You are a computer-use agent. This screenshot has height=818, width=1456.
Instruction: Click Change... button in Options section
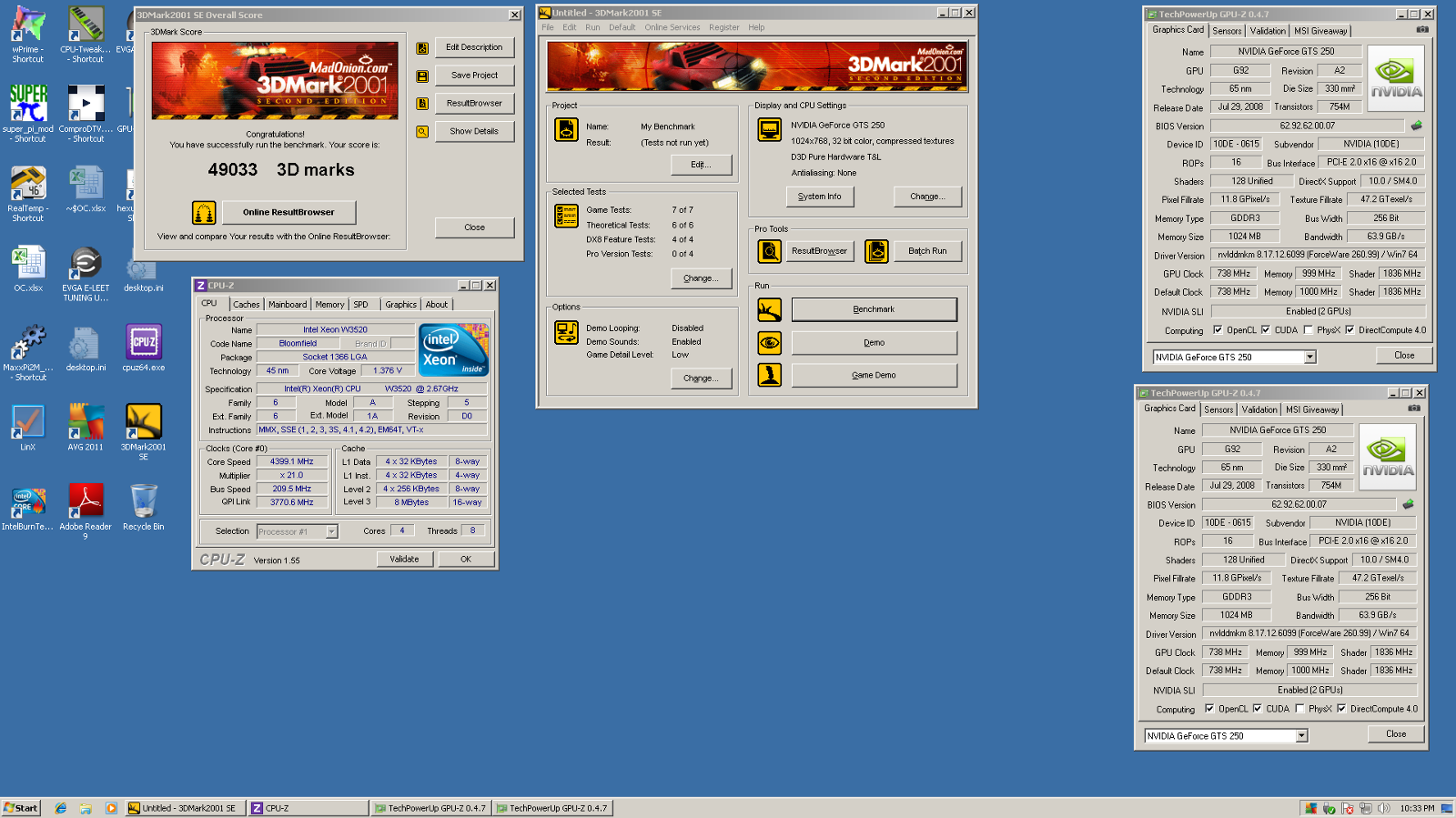(702, 379)
